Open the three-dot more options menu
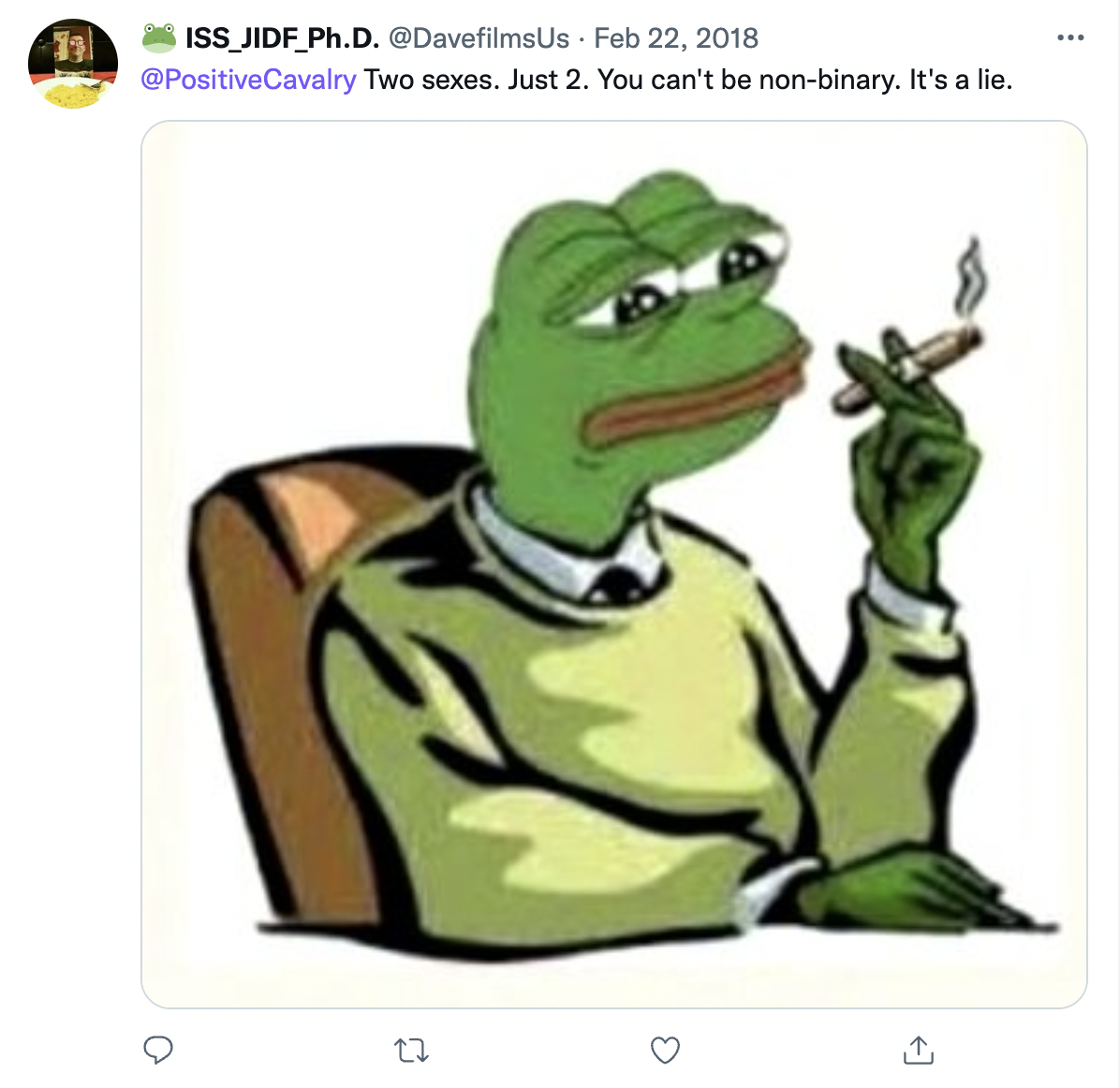This screenshot has height=1088, width=1120. tap(1070, 37)
